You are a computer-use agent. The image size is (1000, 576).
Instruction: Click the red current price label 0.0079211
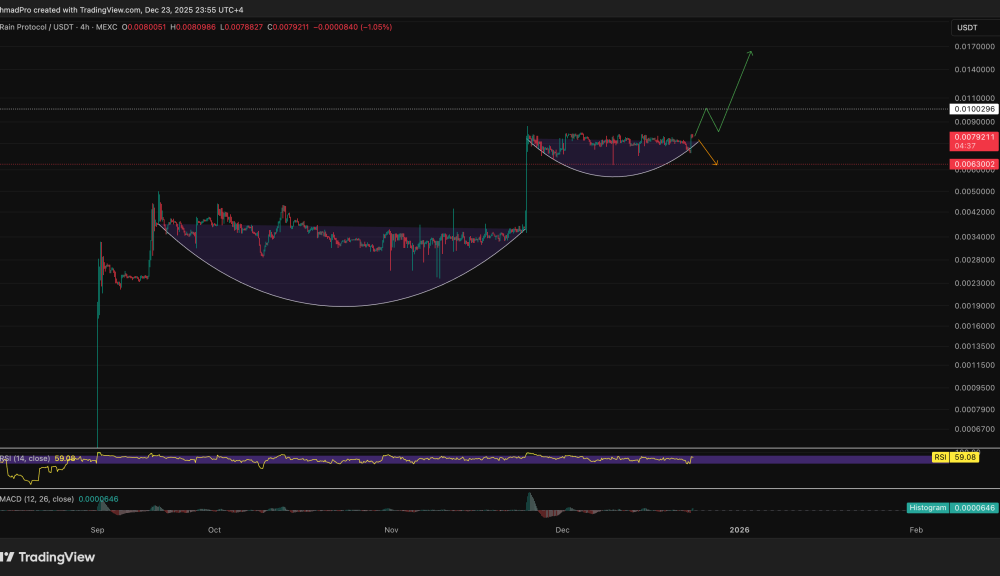click(x=974, y=136)
